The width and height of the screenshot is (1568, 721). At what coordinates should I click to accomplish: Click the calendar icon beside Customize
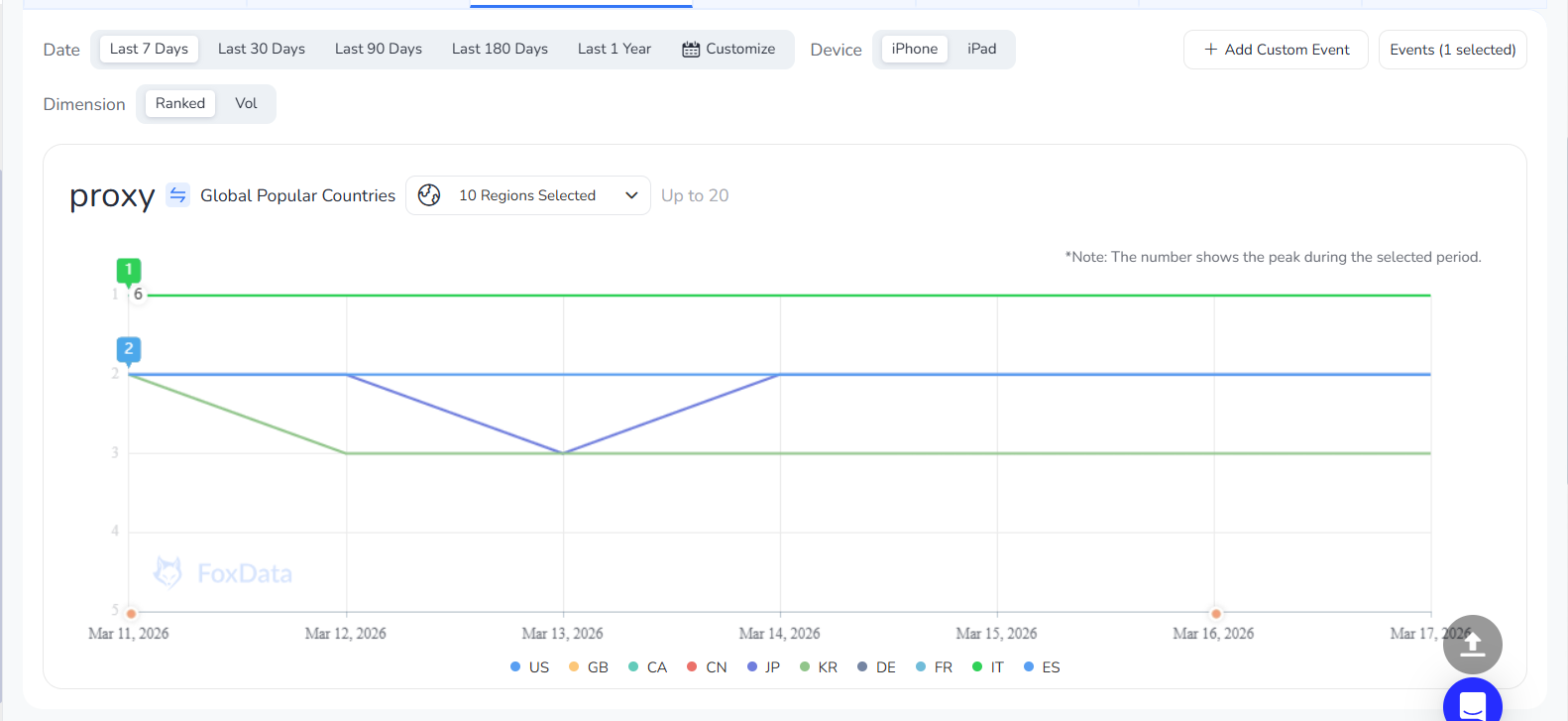pyautogui.click(x=691, y=50)
